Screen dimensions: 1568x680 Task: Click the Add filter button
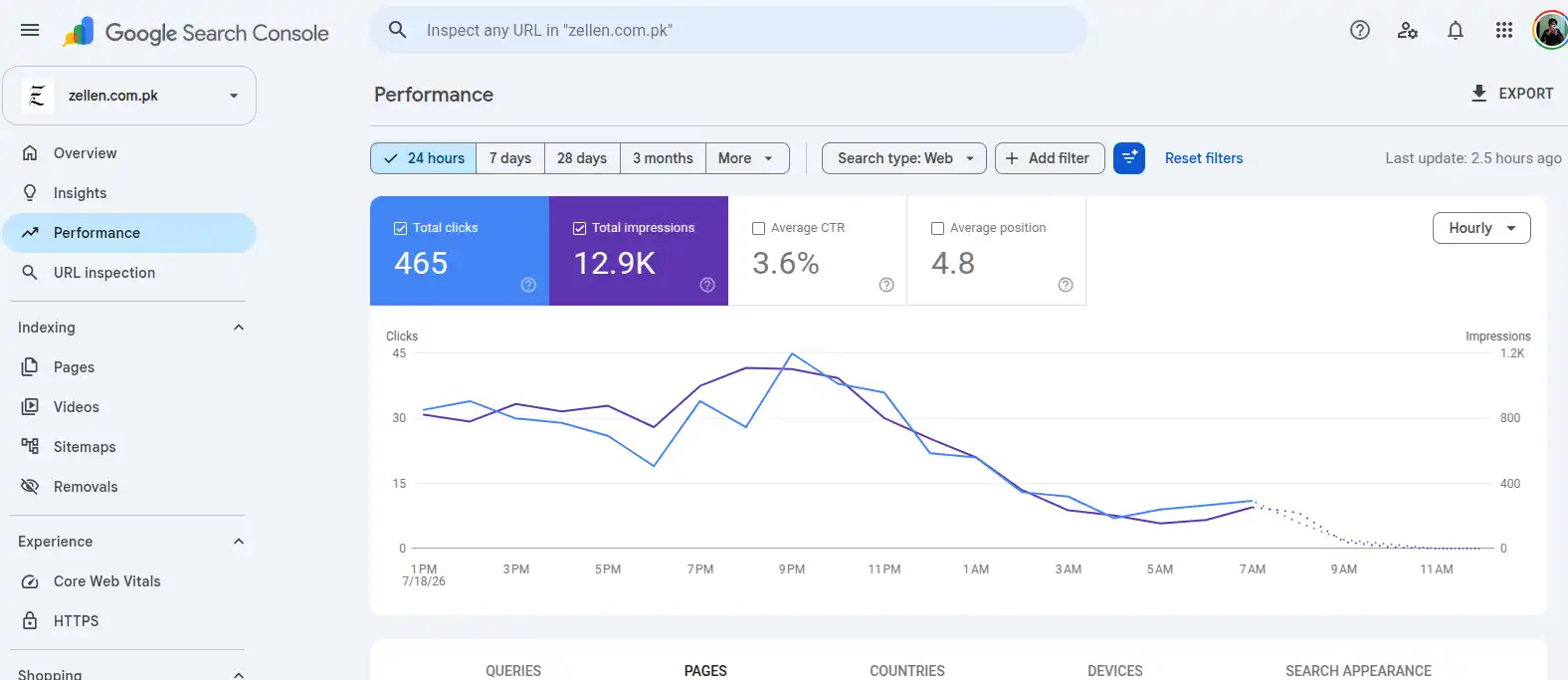tap(1050, 158)
